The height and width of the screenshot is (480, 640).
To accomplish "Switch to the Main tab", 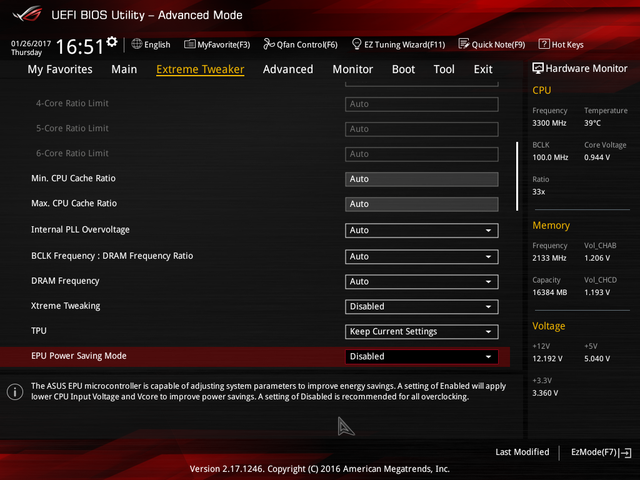I will [124, 69].
